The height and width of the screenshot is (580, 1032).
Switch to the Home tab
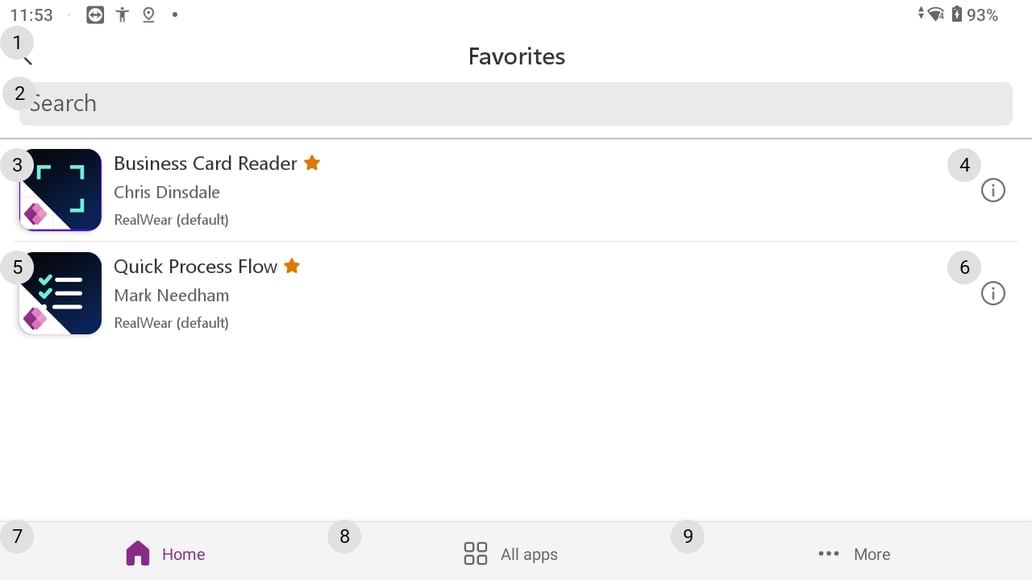click(x=166, y=552)
